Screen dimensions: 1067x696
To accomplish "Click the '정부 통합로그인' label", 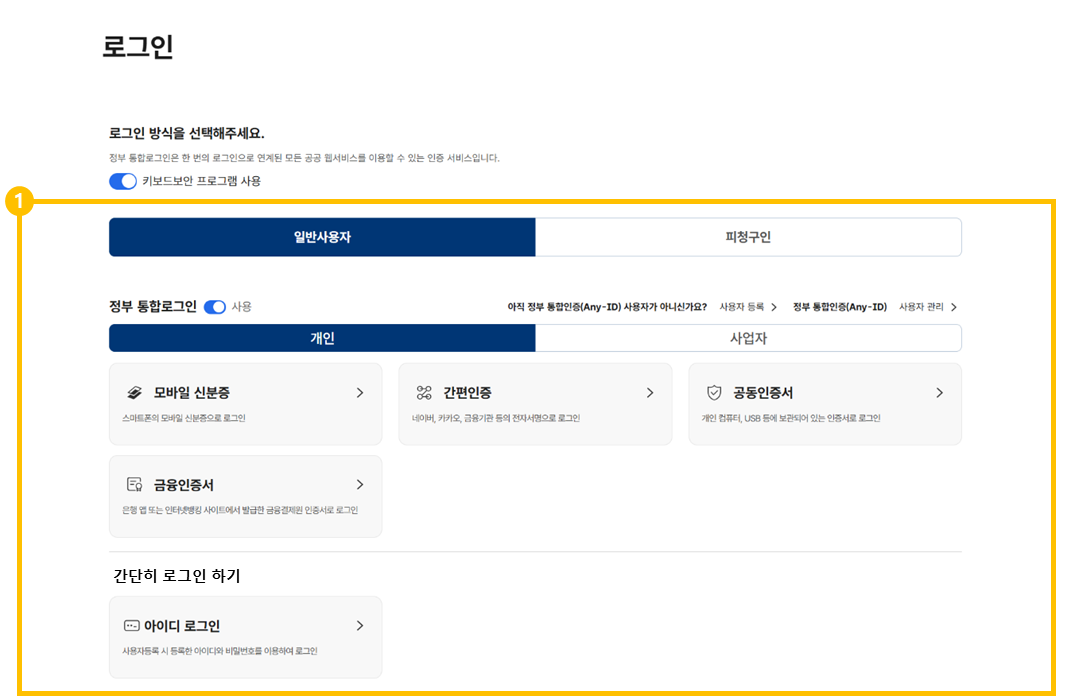I will (x=153, y=307).
